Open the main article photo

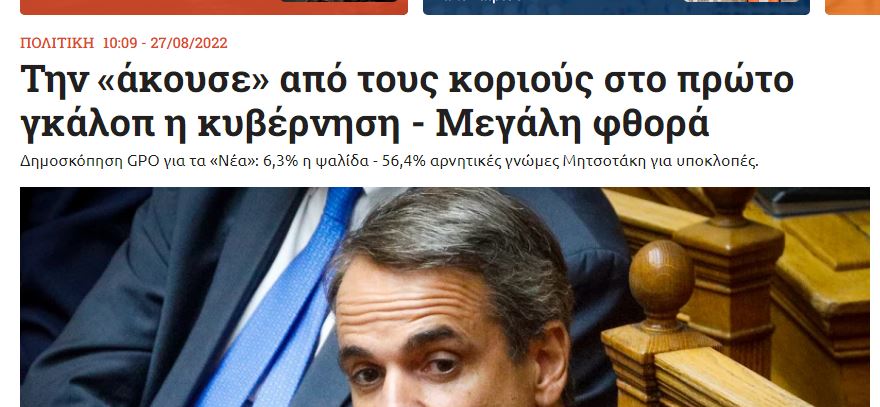click(445, 297)
